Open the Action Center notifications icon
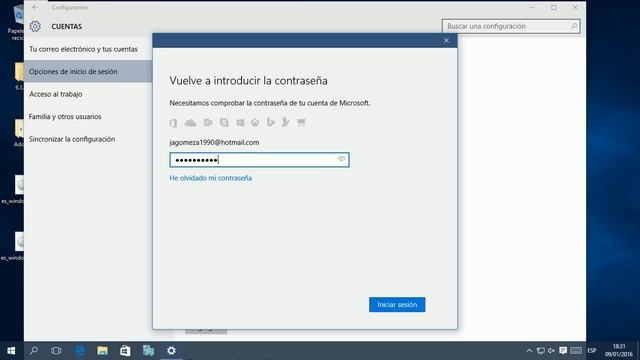Viewport: 640px width, 360px height. (563, 351)
